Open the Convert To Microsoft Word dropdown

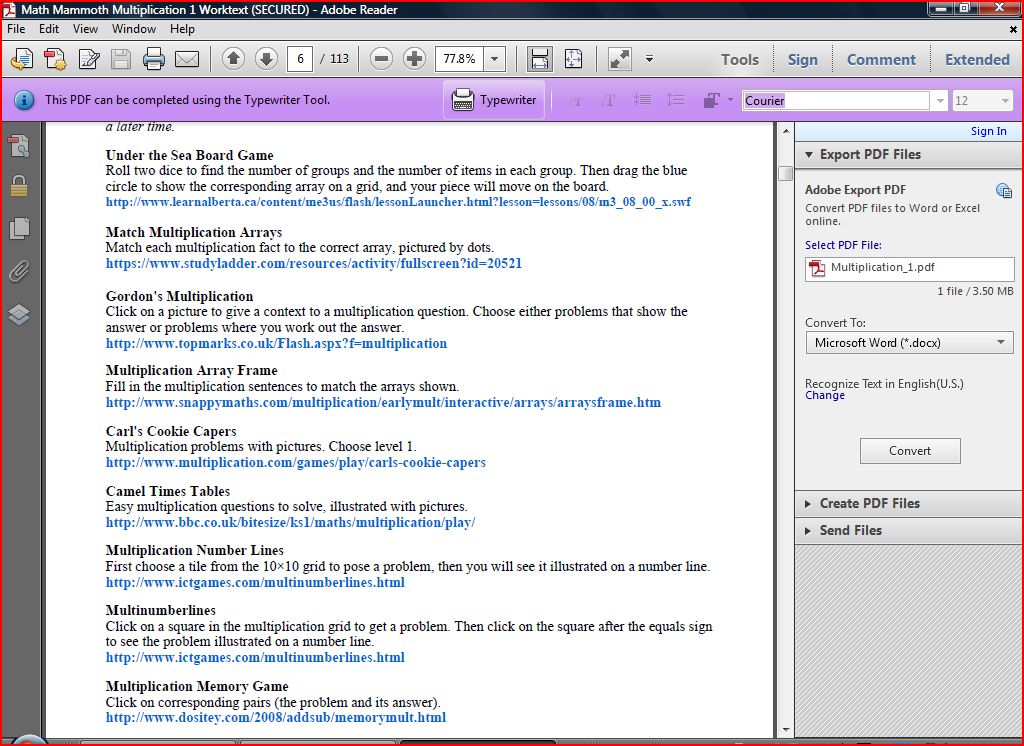[910, 342]
